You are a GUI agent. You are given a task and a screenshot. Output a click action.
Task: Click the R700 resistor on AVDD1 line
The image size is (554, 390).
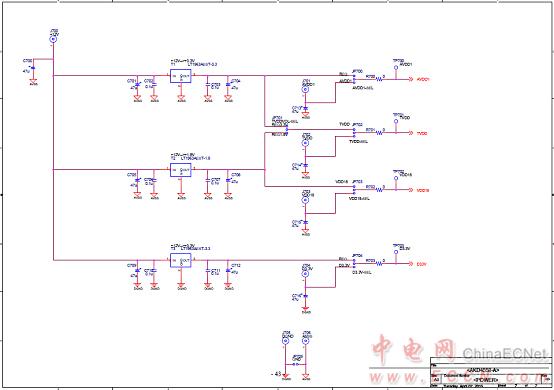tap(379, 79)
